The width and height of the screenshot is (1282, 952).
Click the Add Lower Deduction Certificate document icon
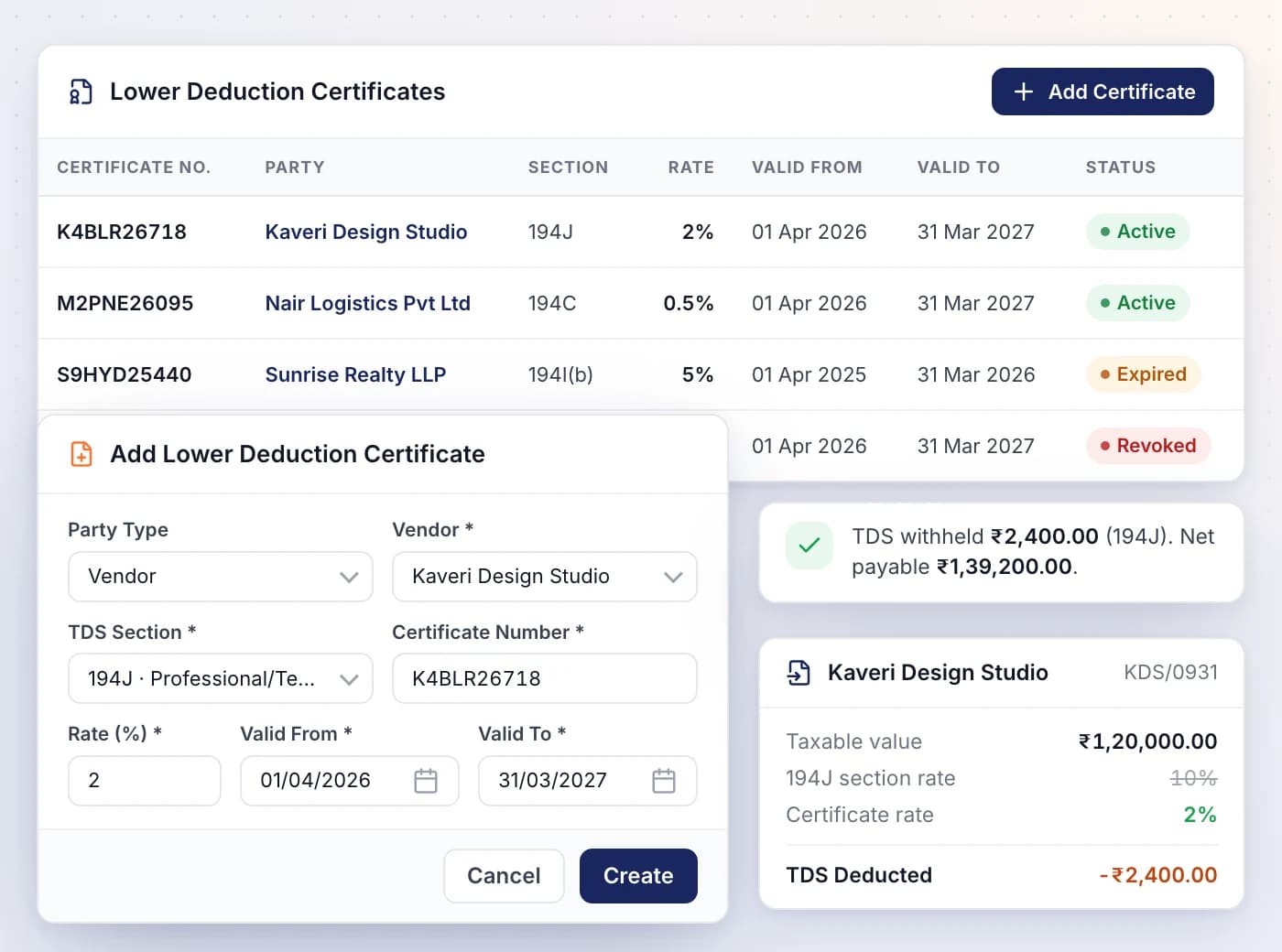(x=81, y=454)
